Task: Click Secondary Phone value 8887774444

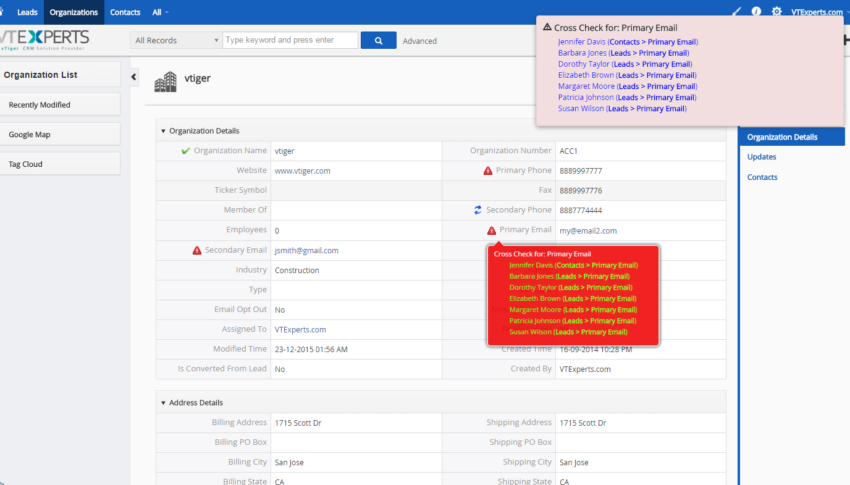Action: (x=581, y=210)
